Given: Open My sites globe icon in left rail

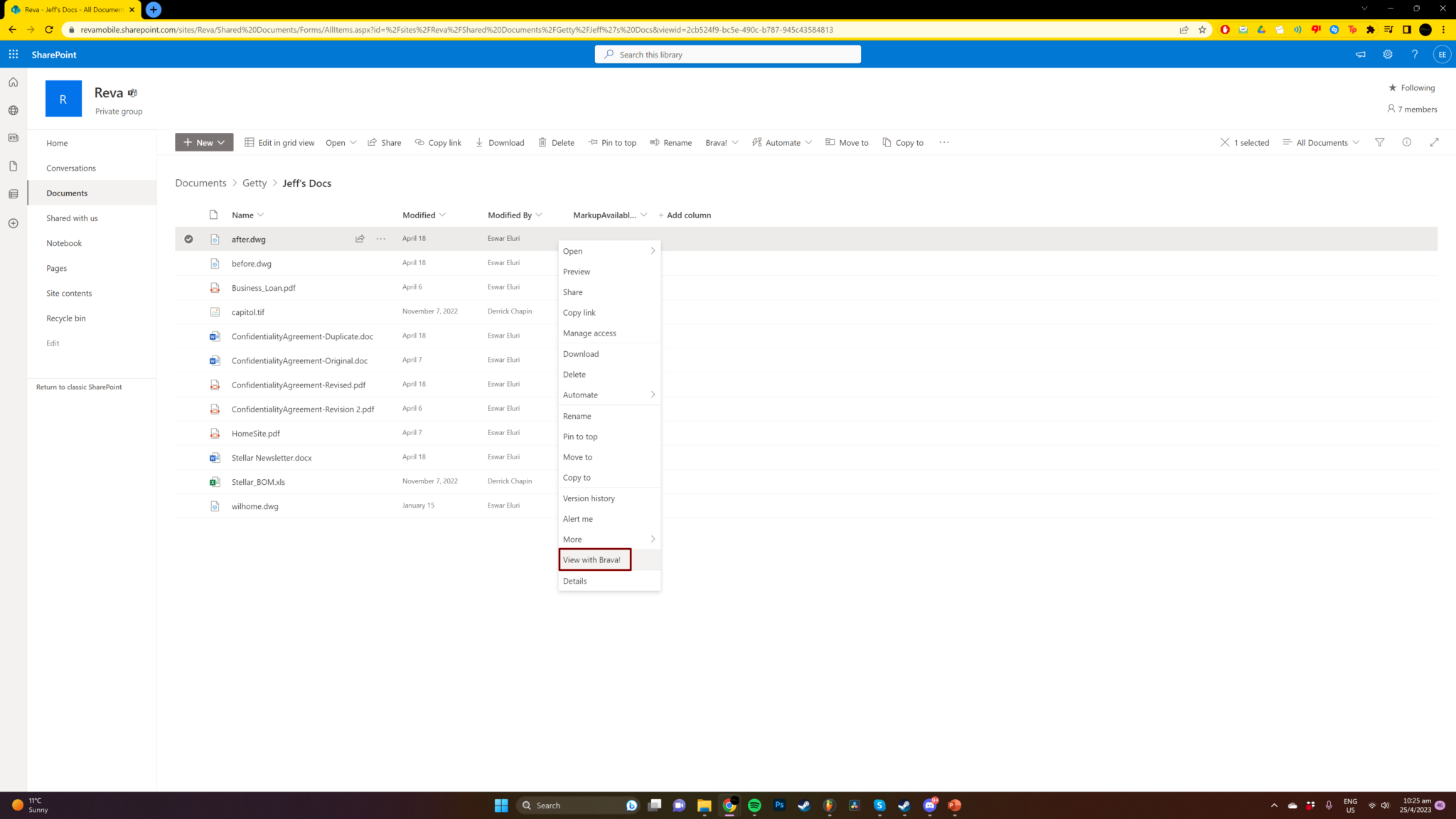Looking at the screenshot, I should tap(13, 110).
